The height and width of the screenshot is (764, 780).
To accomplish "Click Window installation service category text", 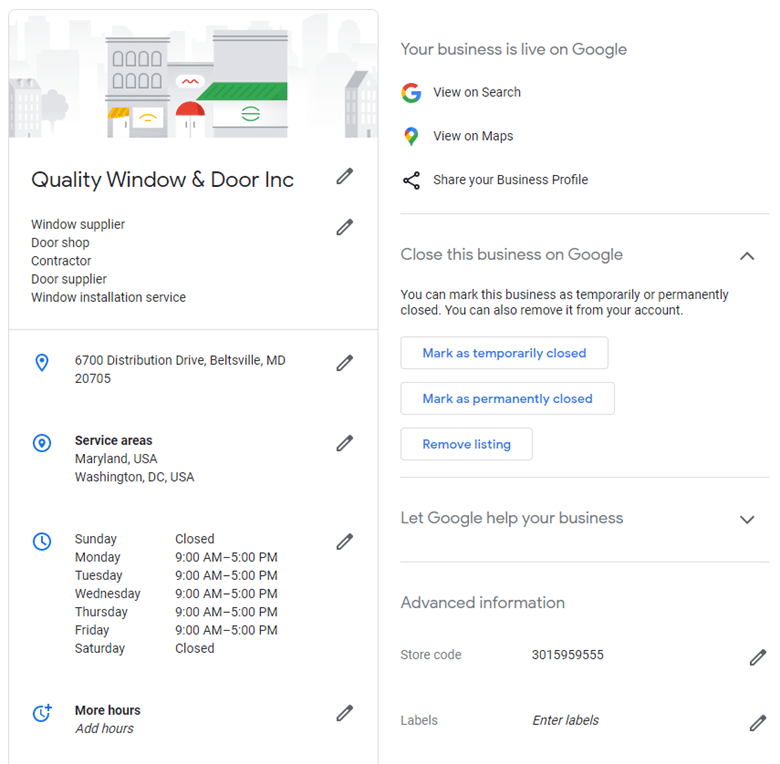I will [108, 297].
